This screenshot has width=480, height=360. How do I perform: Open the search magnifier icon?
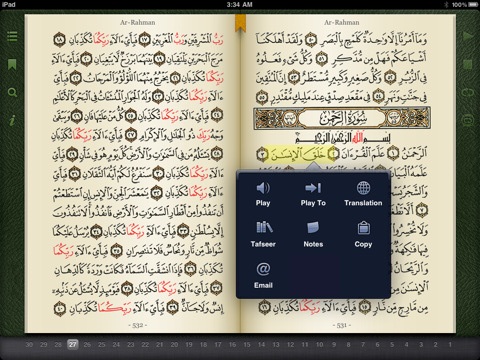point(12,92)
